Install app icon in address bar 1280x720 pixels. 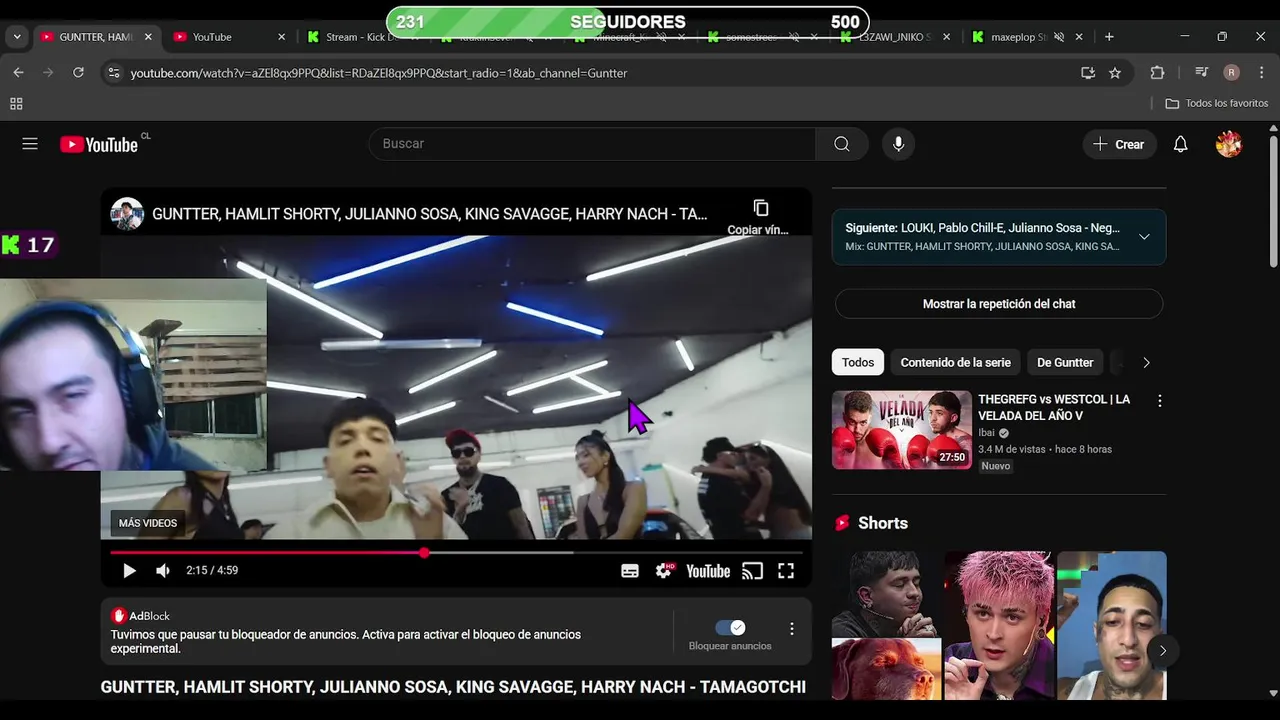(x=1088, y=72)
